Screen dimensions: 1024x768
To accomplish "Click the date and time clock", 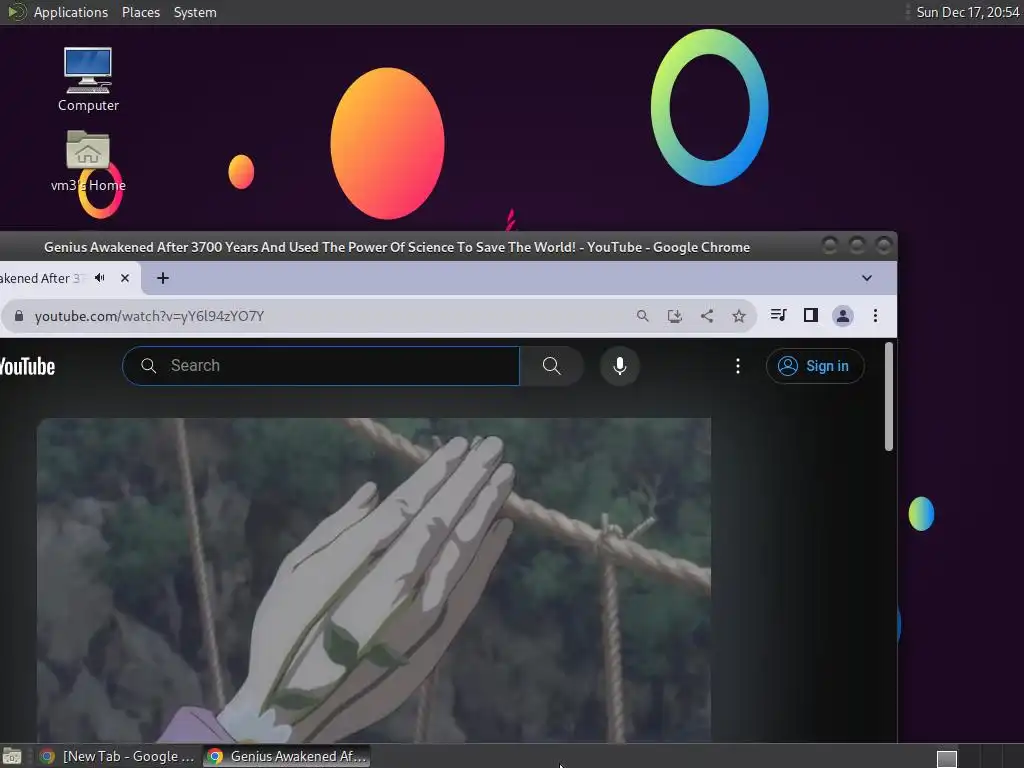I will click(967, 12).
